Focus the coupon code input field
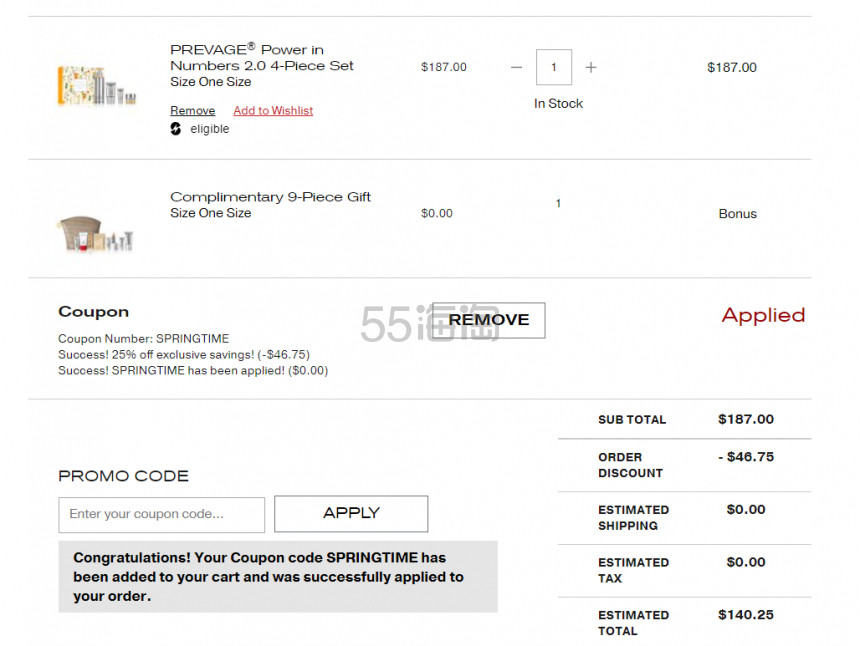The width and height of the screenshot is (860, 646). 162,514
